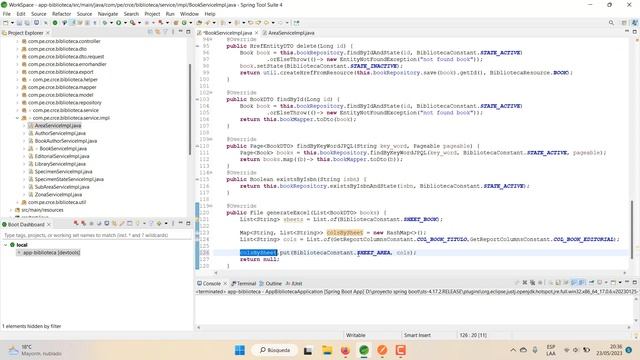
Task: Open Postman icon in taskbar
Action: (382, 350)
